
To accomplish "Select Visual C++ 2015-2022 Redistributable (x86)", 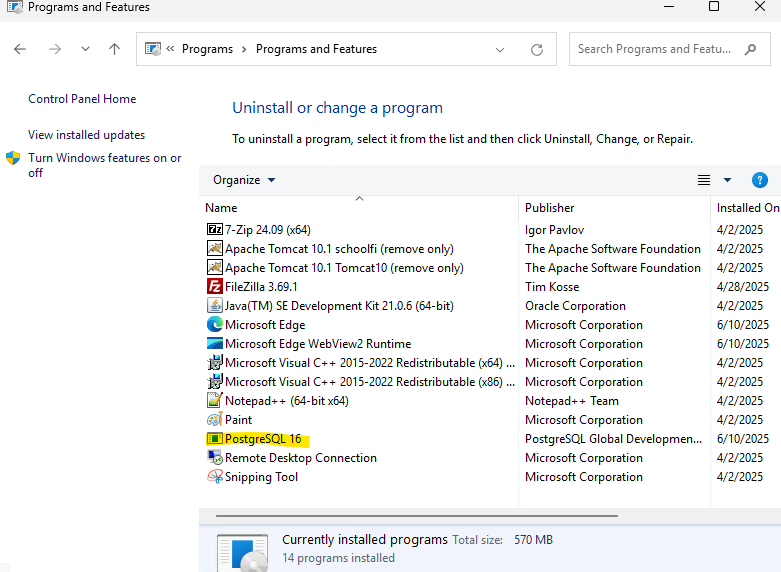I will (370, 382).
